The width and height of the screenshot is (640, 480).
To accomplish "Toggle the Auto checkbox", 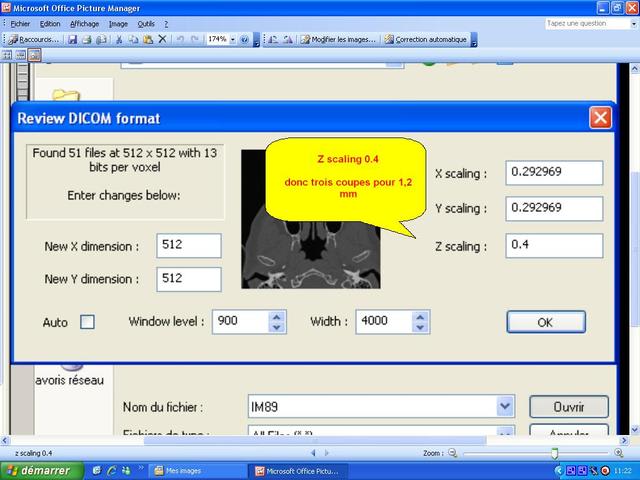I will [87, 322].
